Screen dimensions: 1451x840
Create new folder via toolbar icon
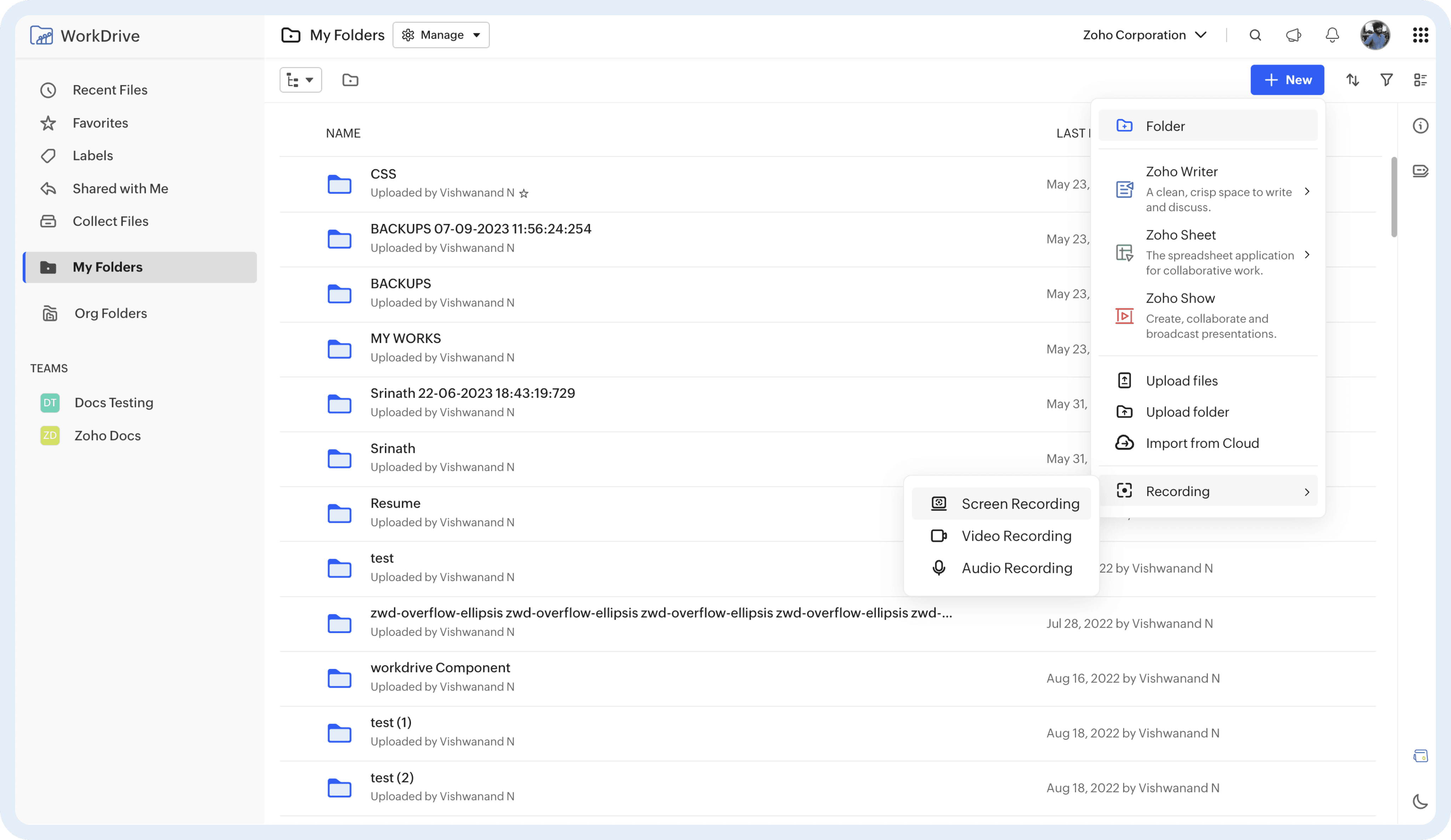click(x=350, y=80)
